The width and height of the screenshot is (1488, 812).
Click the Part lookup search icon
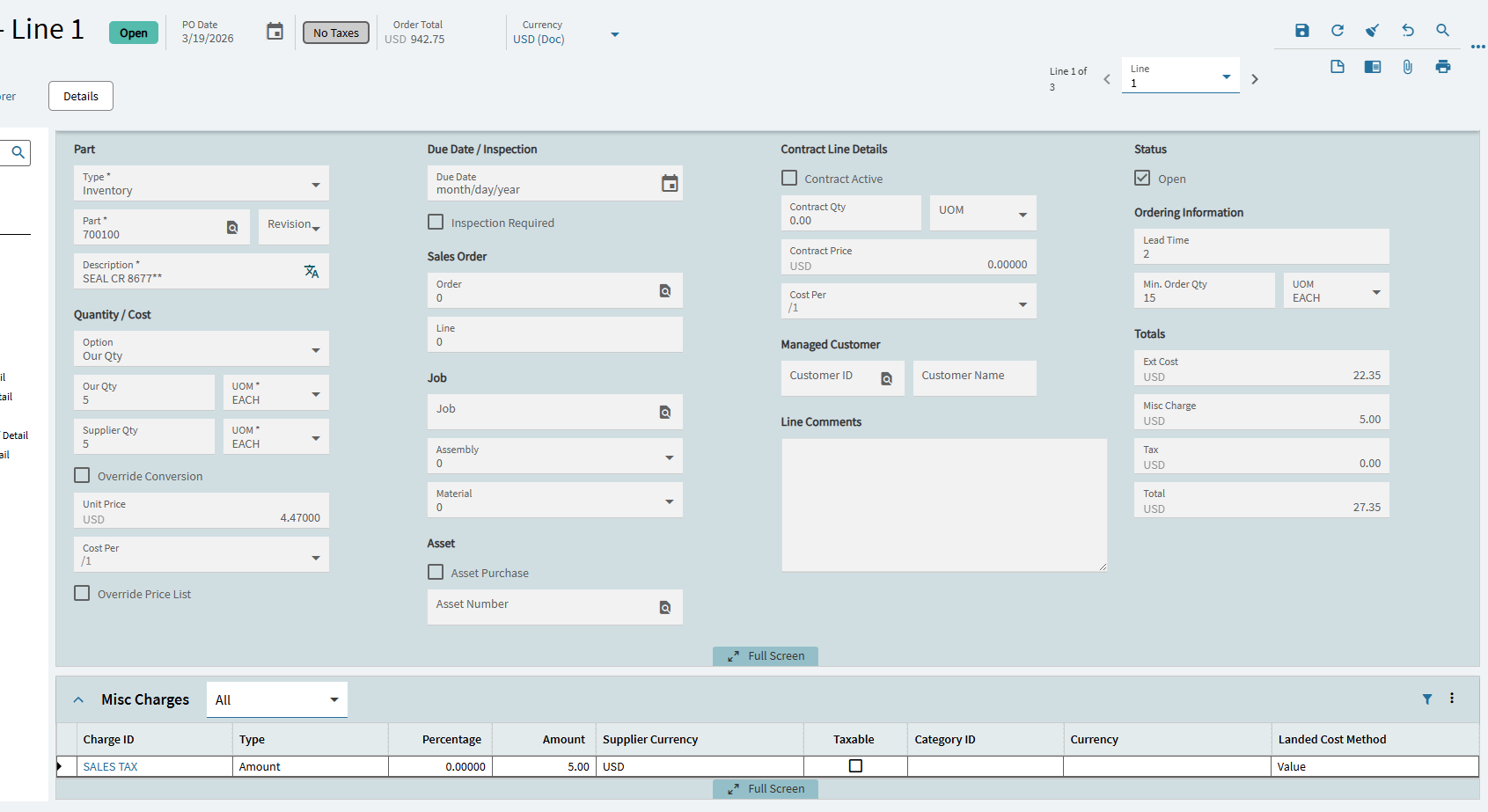pos(232,228)
